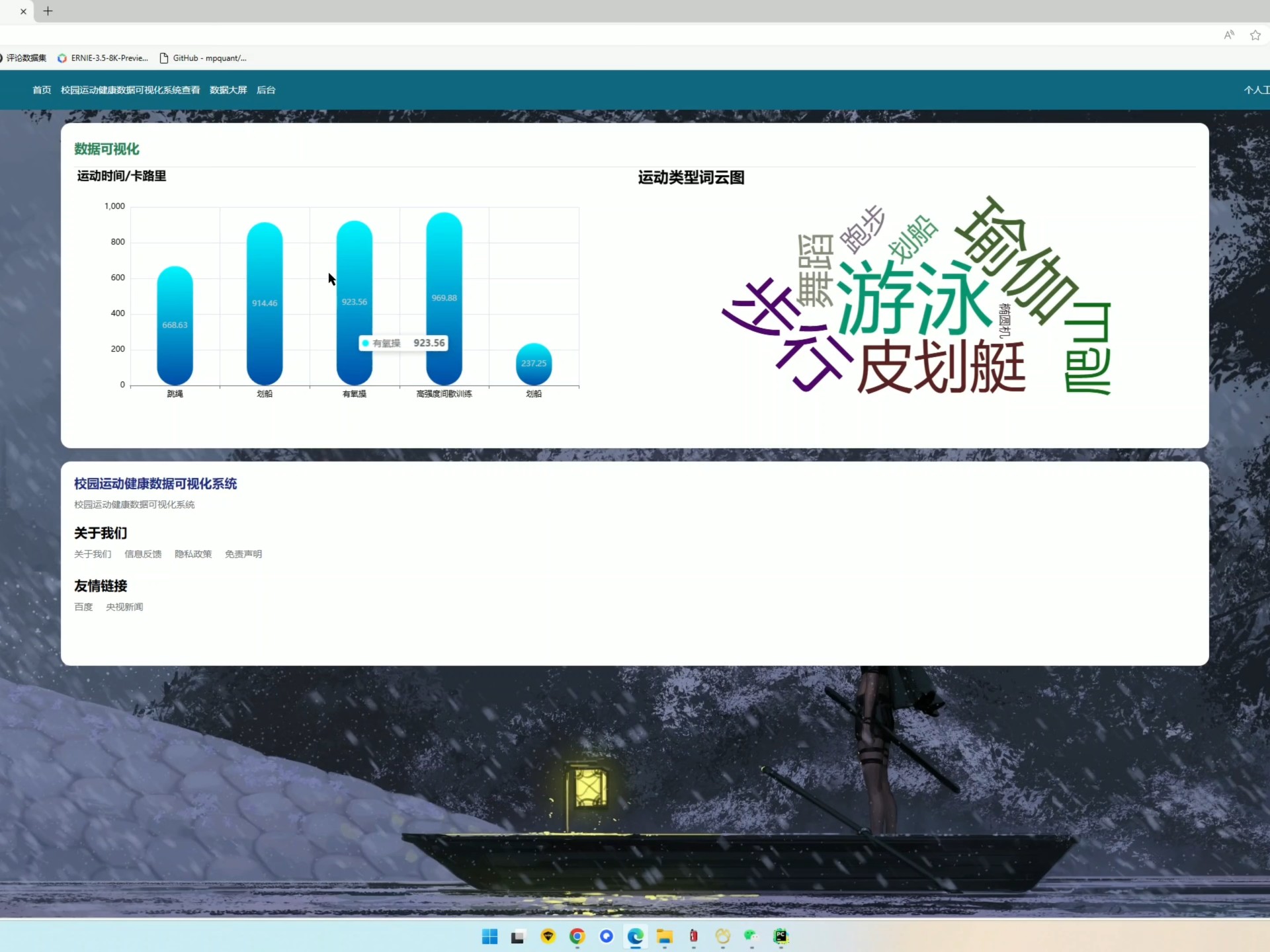Open Task View from the taskbar

(518, 937)
